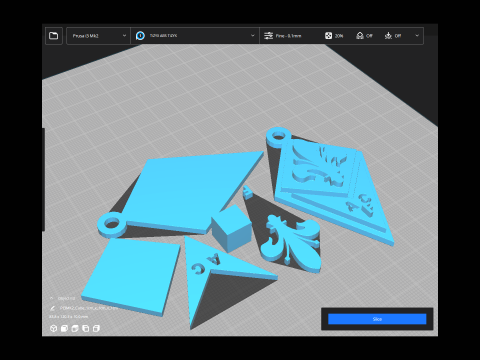Screen dimensions: 480x360
Task: Click the pencil icon to rename job
Action: point(52,308)
